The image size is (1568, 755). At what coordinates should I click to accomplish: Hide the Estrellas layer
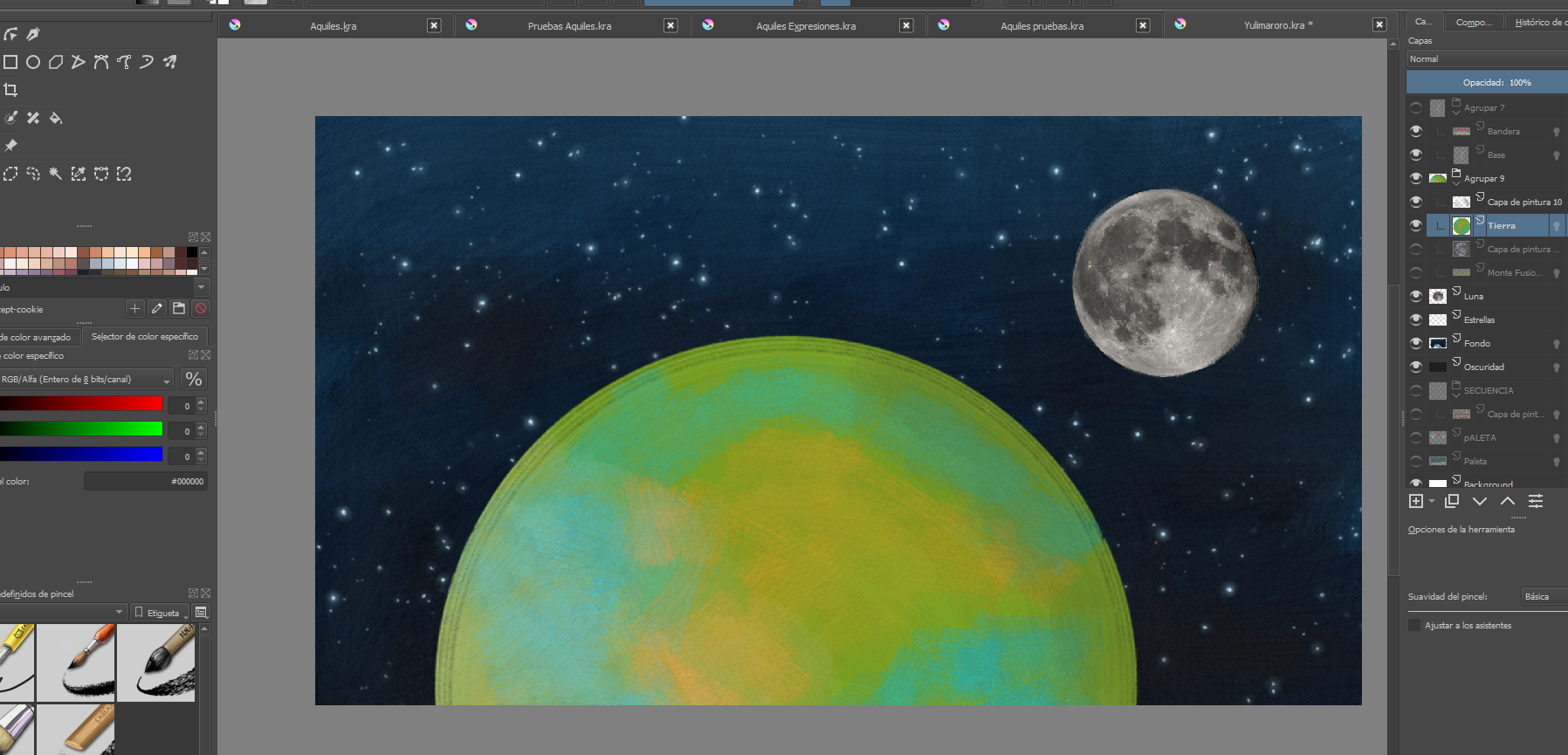[x=1416, y=319]
